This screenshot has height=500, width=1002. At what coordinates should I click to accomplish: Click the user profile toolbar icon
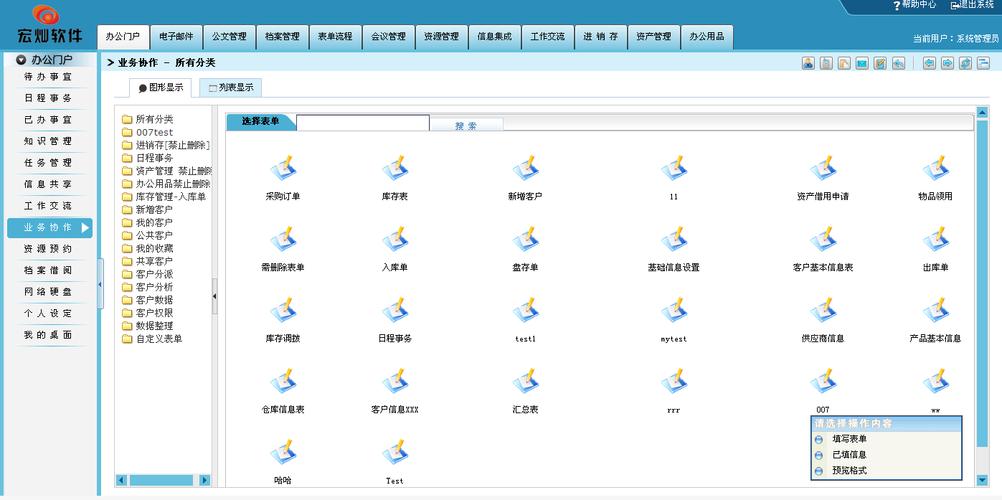[x=808, y=63]
